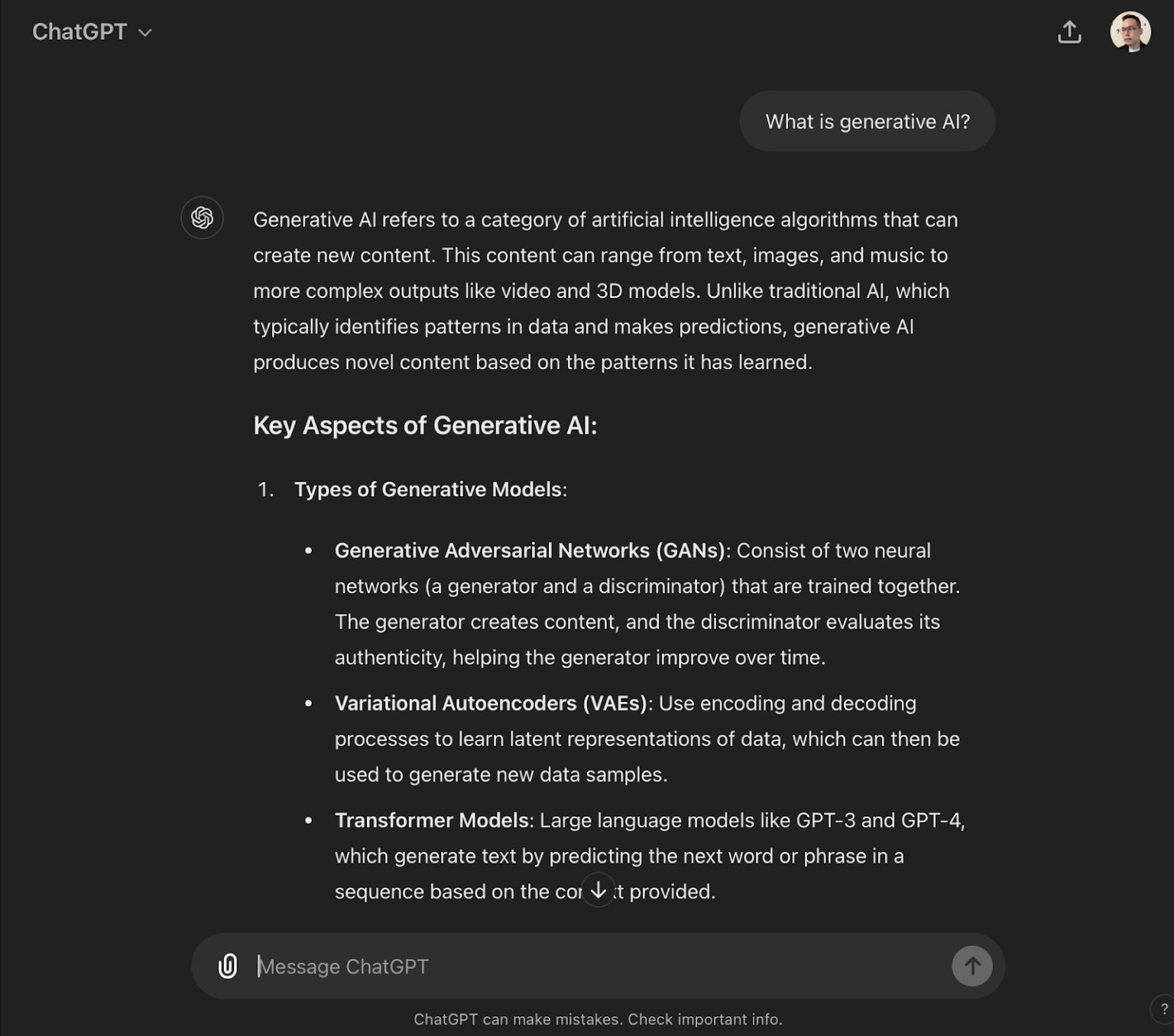The image size is (1174, 1036).
Task: Open the help question mark button
Action: [1163, 1009]
